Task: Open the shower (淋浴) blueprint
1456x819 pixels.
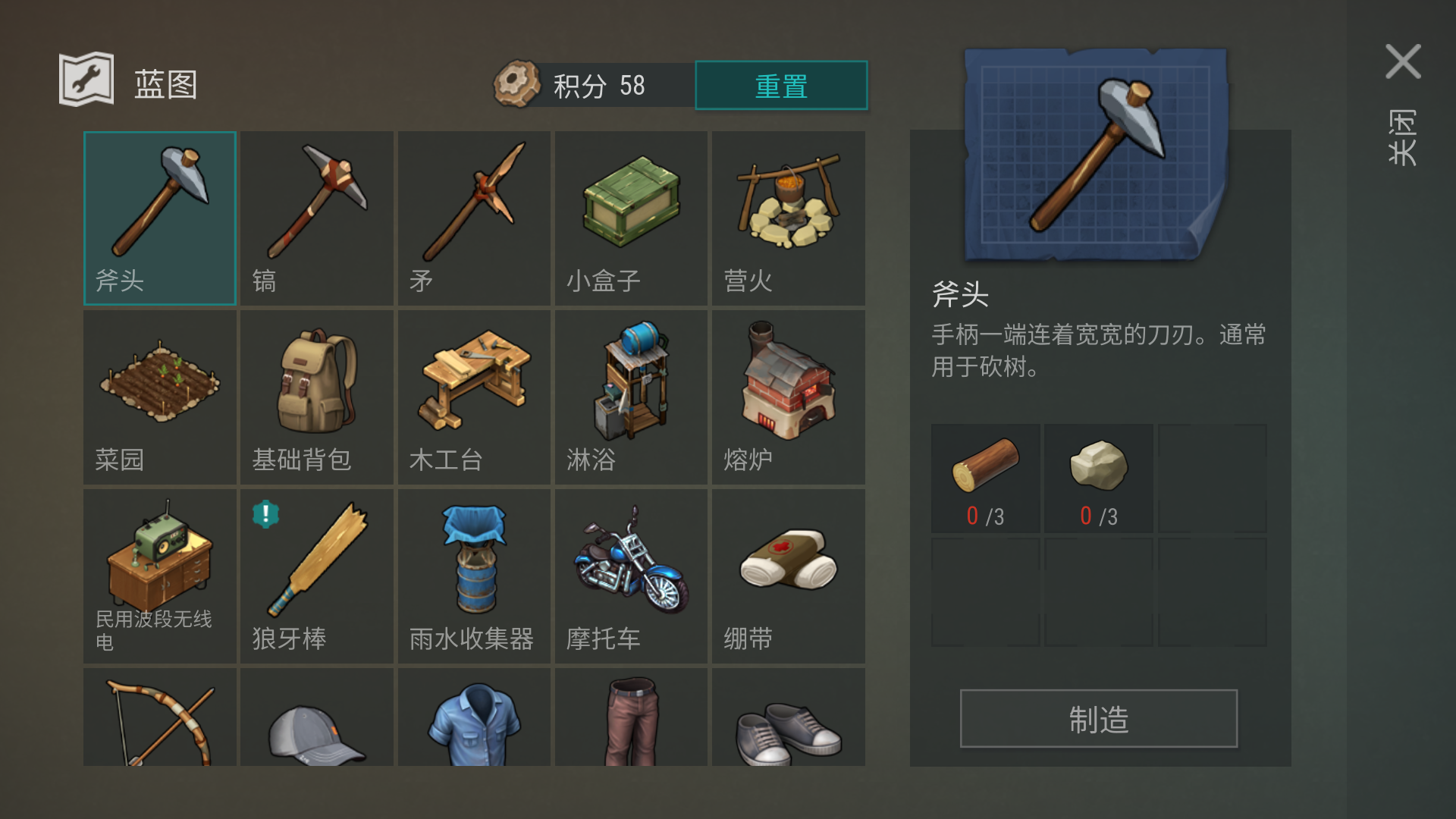Action: [631, 397]
